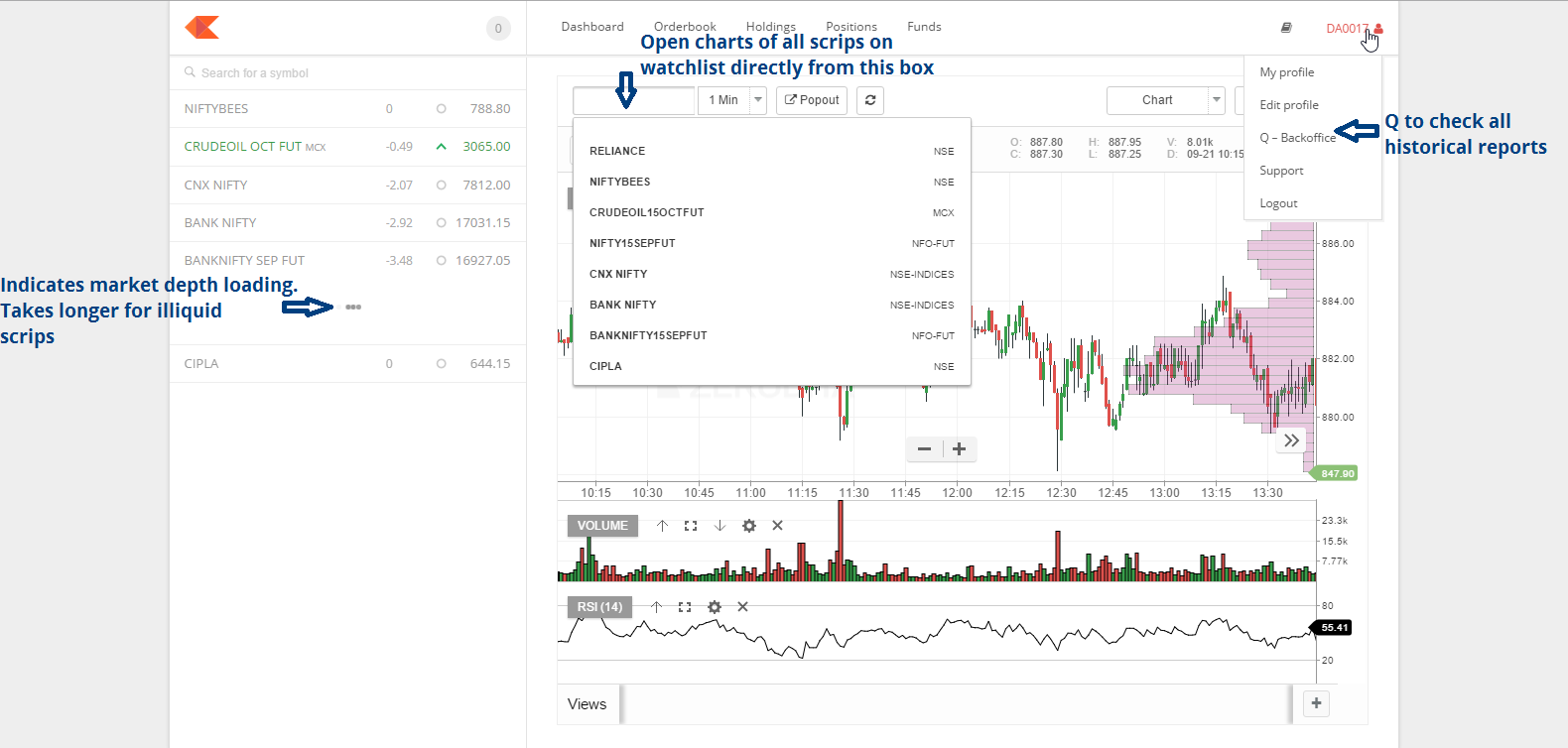Screen dimensions: 1568x748
Task: View the Positions tab
Action: click(x=851, y=27)
